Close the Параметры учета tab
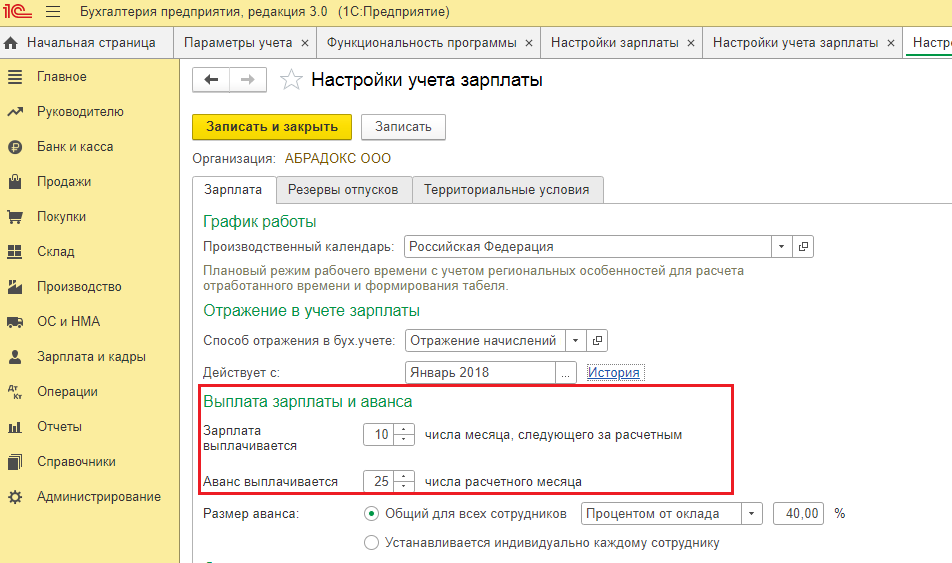 305,43
